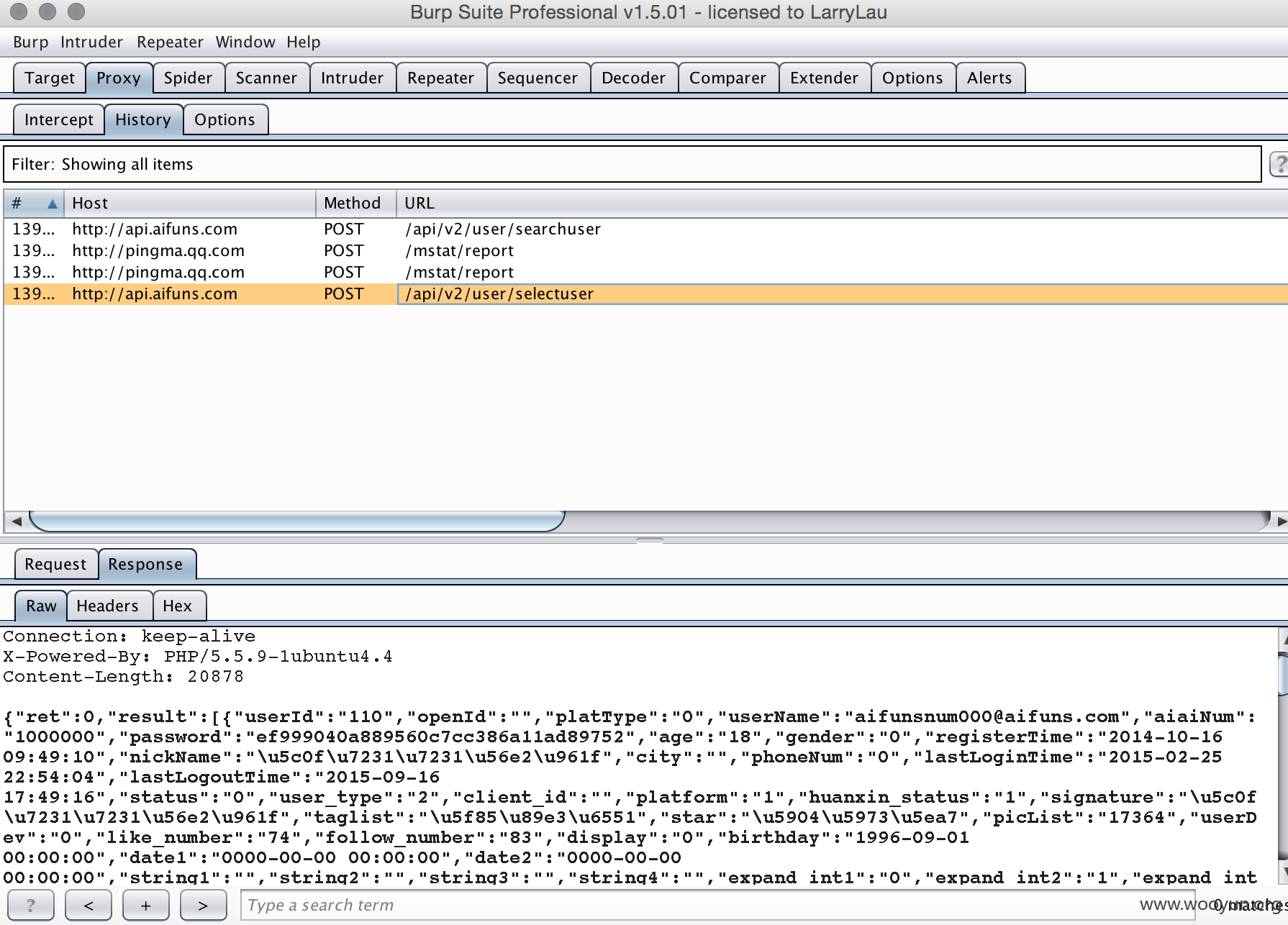Sort by URL column header
The image size is (1288, 925).
(842, 204)
